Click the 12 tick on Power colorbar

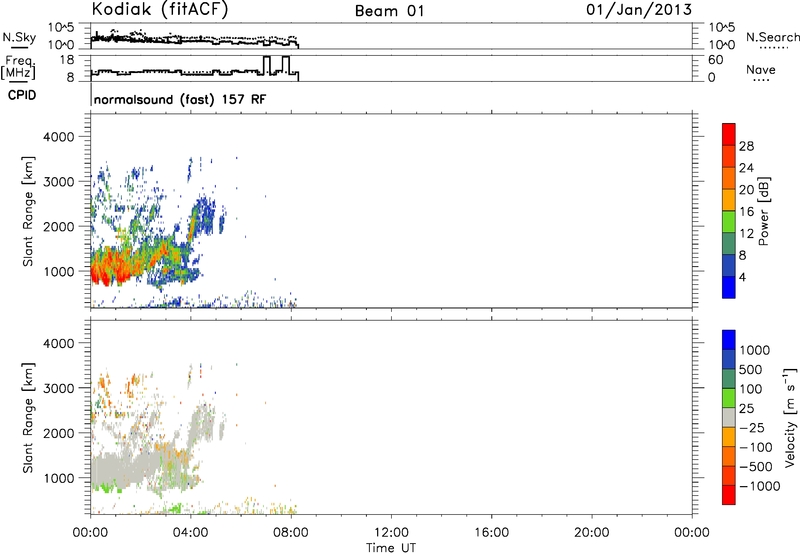click(746, 234)
